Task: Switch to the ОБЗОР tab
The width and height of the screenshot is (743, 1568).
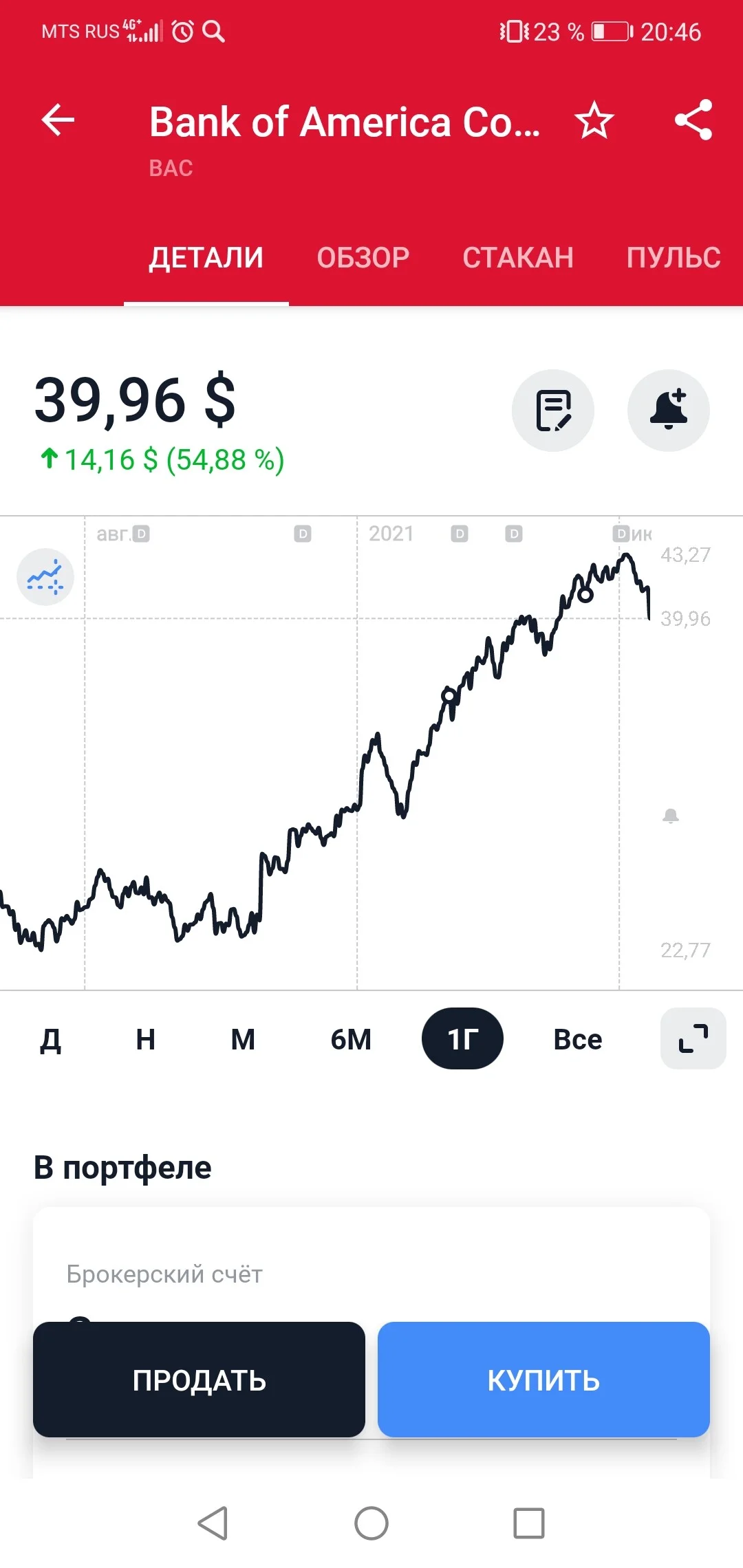Action: pos(363,257)
